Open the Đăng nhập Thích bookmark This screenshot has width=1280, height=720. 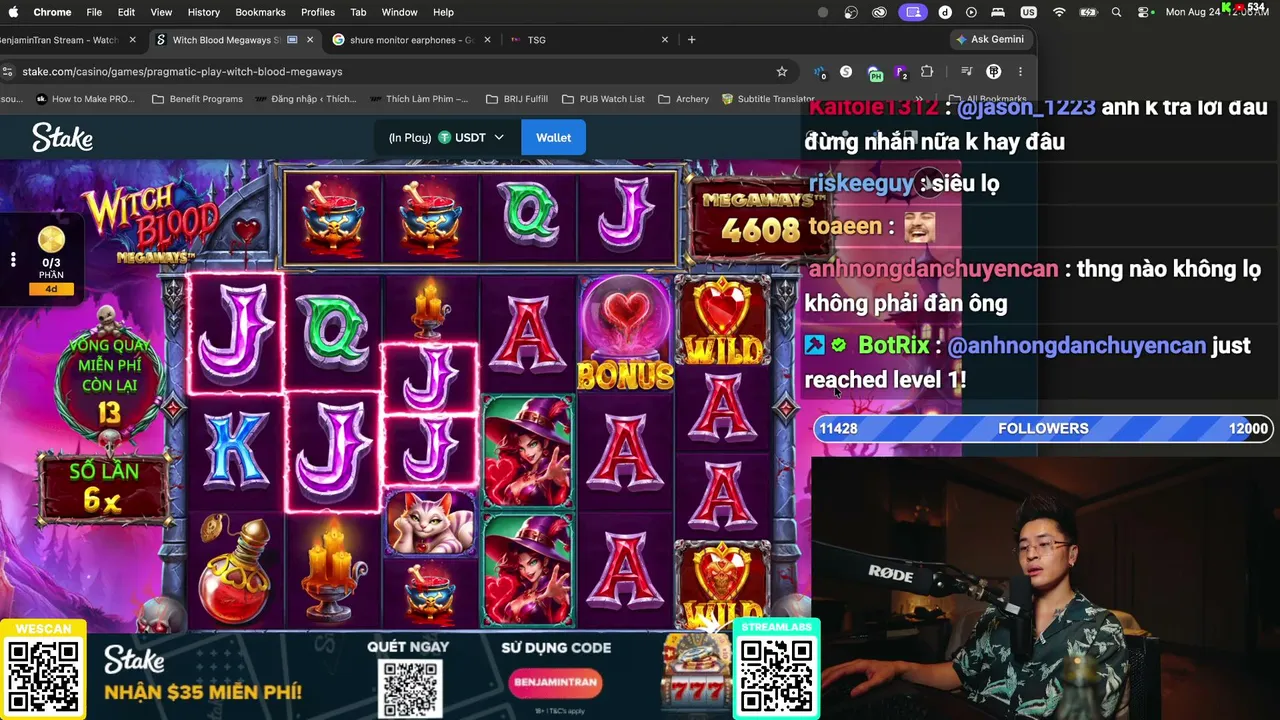pos(306,99)
